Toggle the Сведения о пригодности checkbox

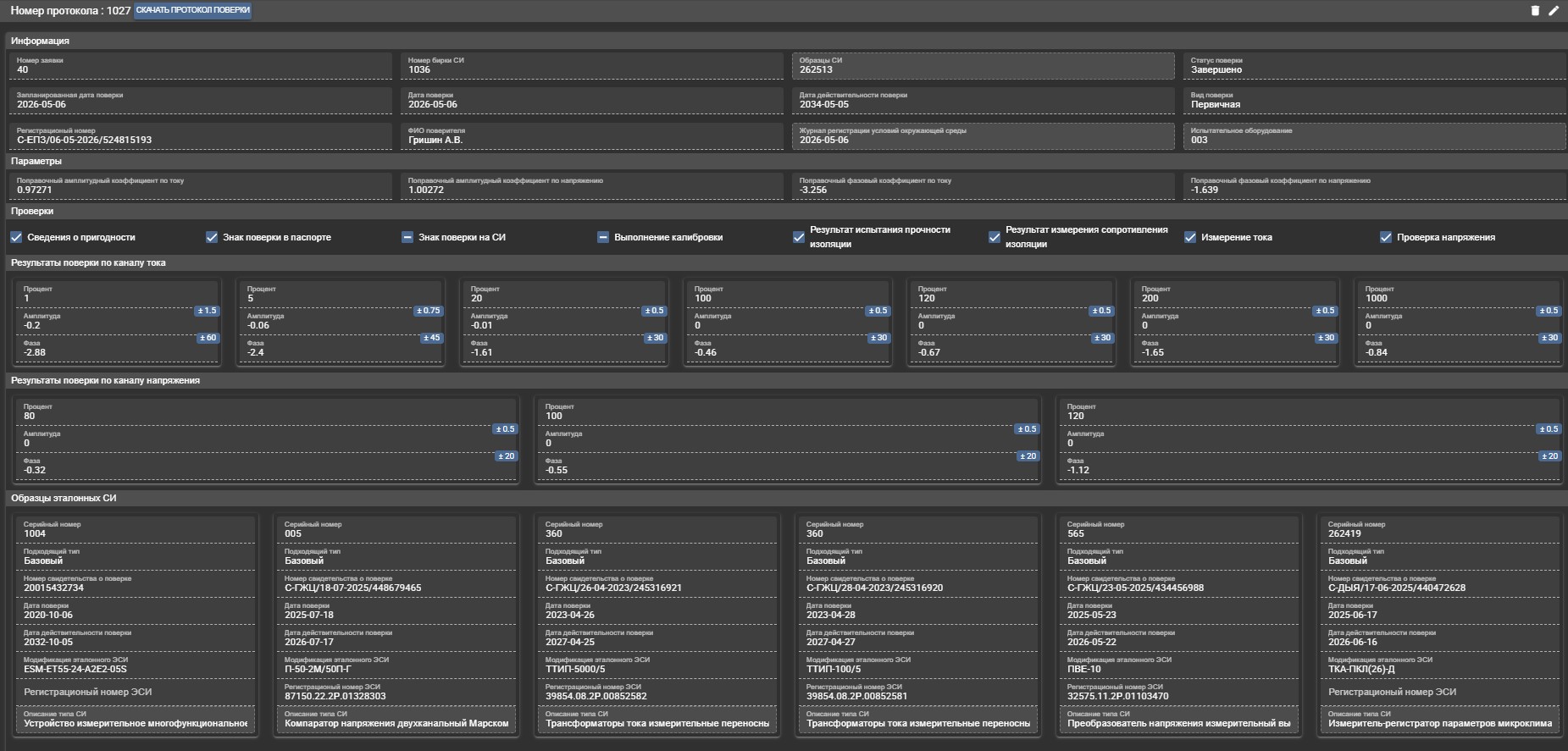[16, 237]
